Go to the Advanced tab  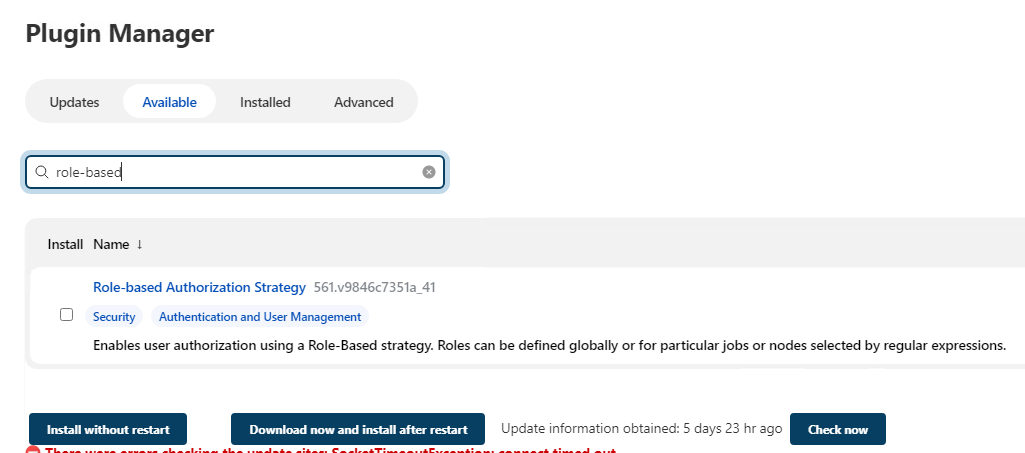(x=363, y=102)
